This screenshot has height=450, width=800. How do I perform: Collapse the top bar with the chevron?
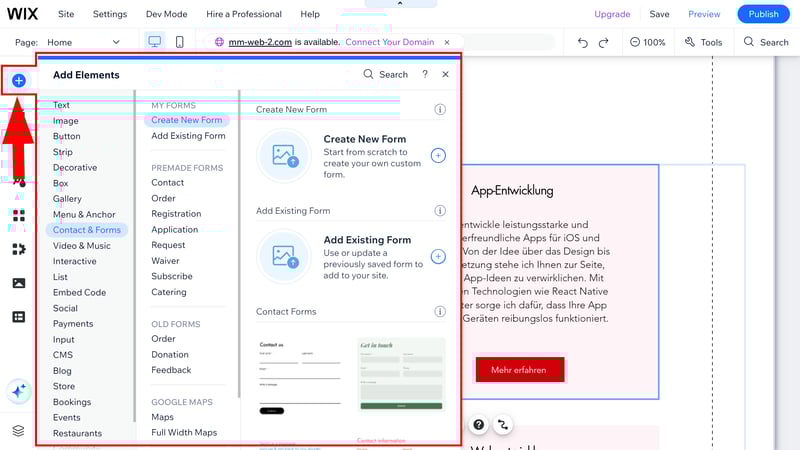400,3
